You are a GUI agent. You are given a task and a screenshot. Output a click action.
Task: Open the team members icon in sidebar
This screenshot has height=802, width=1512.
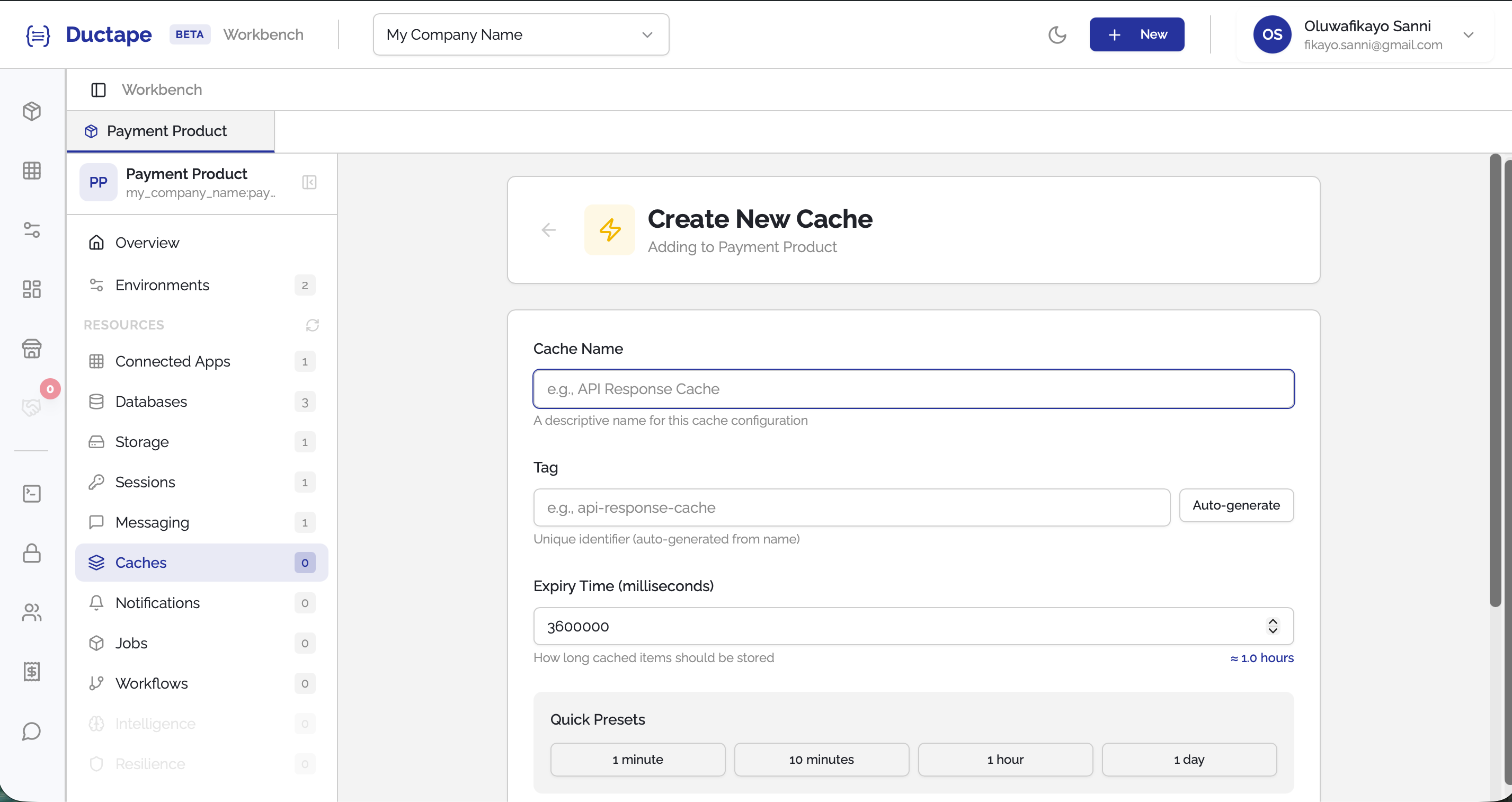point(32,613)
